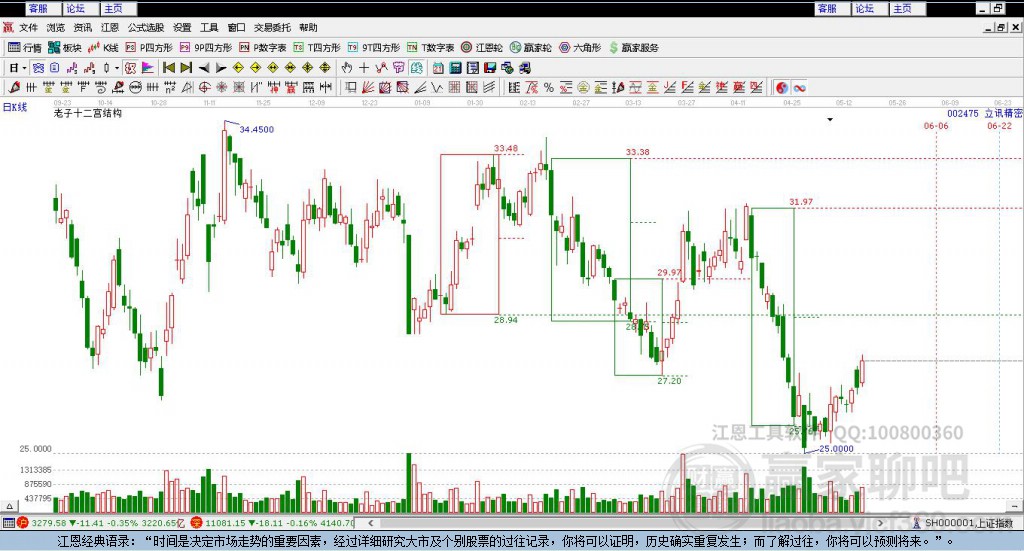Open the T数字表 tool
Screen dimensions: 1024x551
[430, 48]
